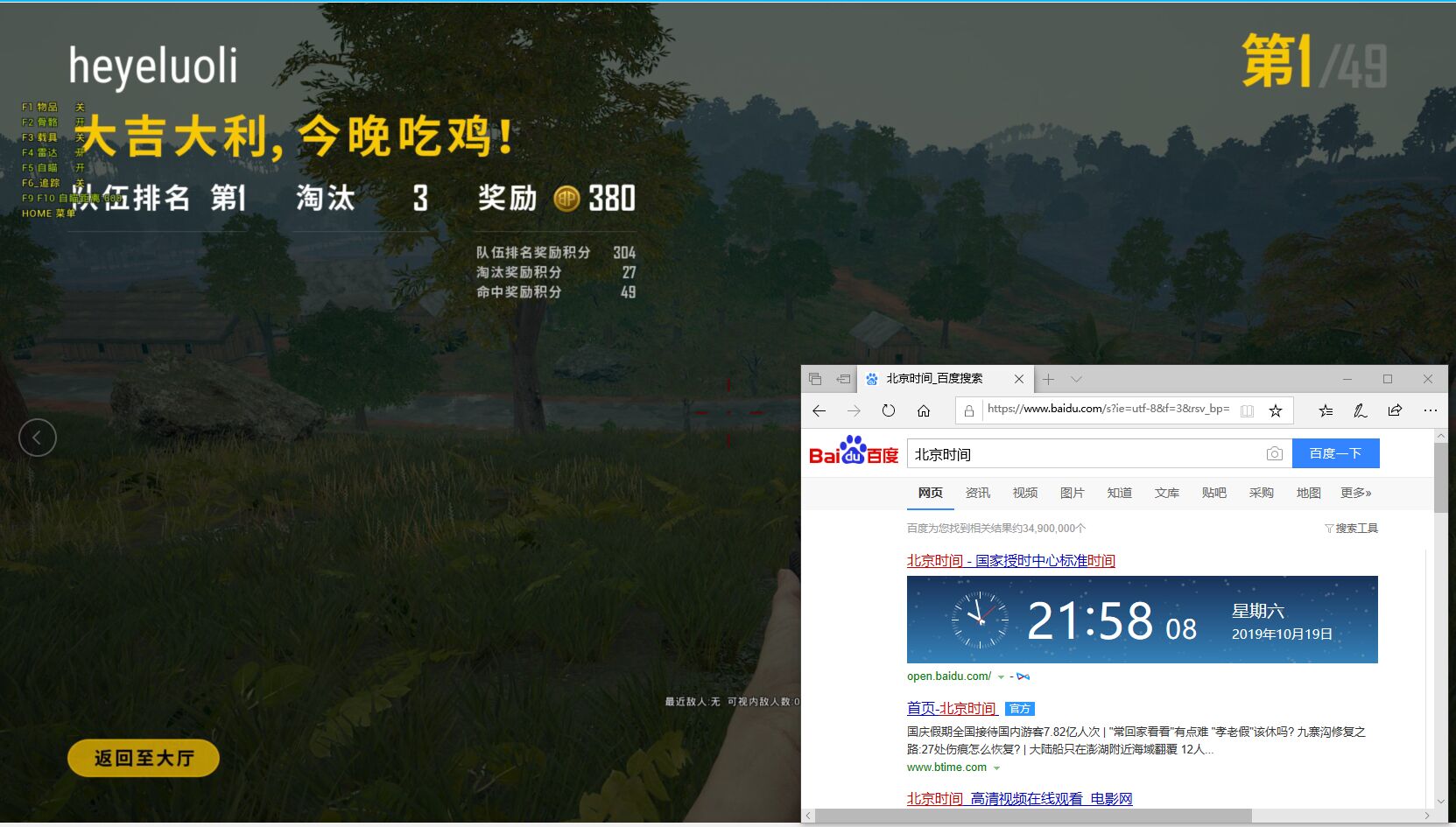Image resolution: width=1456 pixels, height=827 pixels.
Task: Add page to favorites with the star
Action: click(x=1276, y=410)
